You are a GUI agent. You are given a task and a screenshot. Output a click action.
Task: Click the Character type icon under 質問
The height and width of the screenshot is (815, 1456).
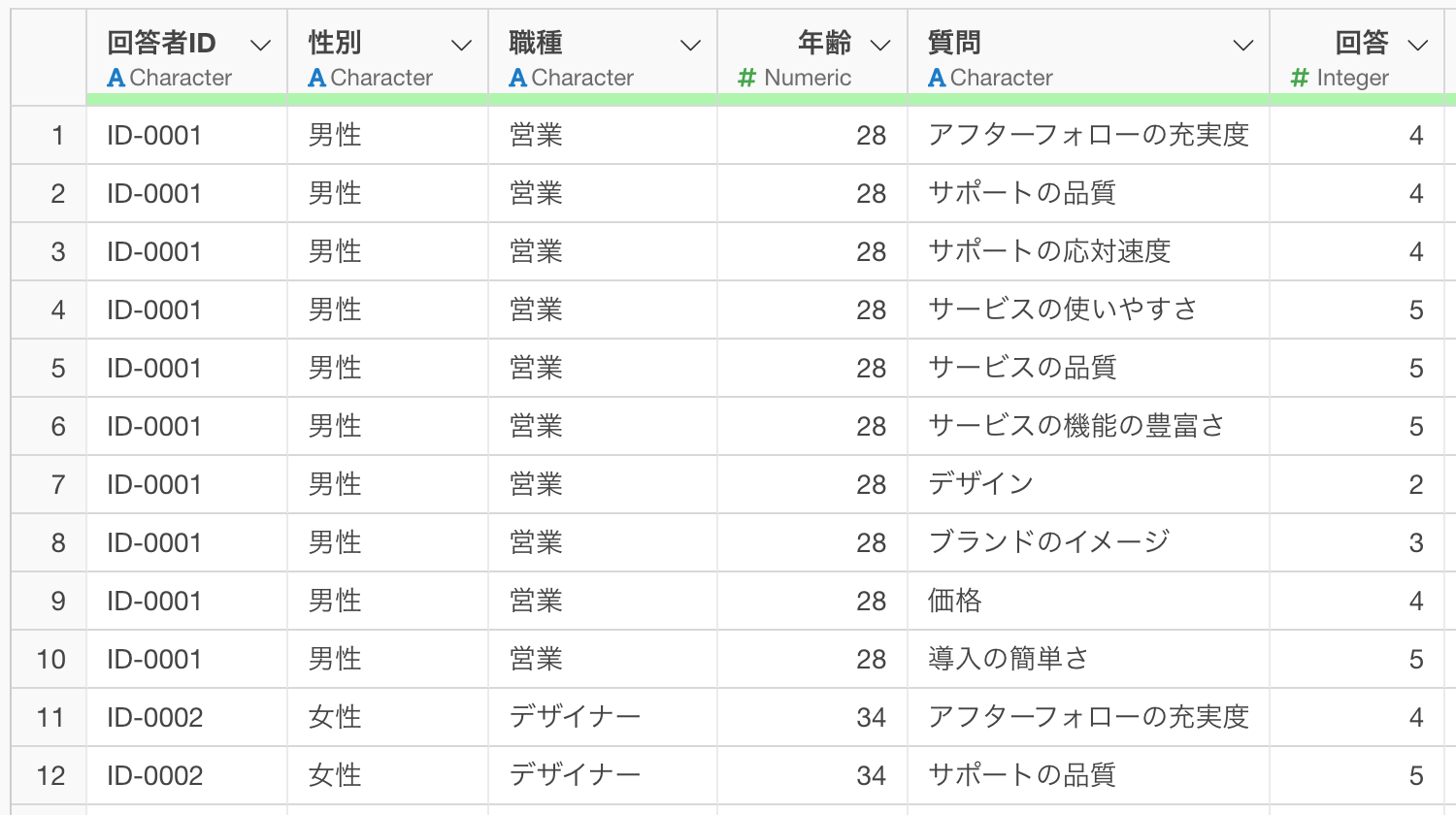937,78
